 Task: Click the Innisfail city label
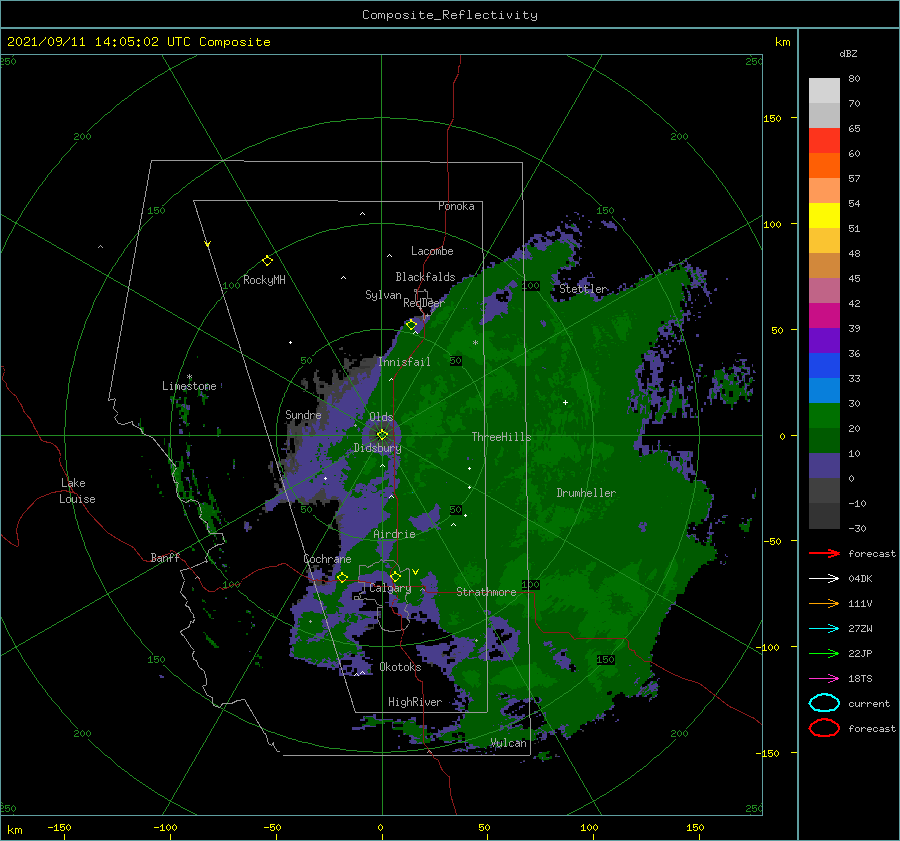click(x=404, y=362)
